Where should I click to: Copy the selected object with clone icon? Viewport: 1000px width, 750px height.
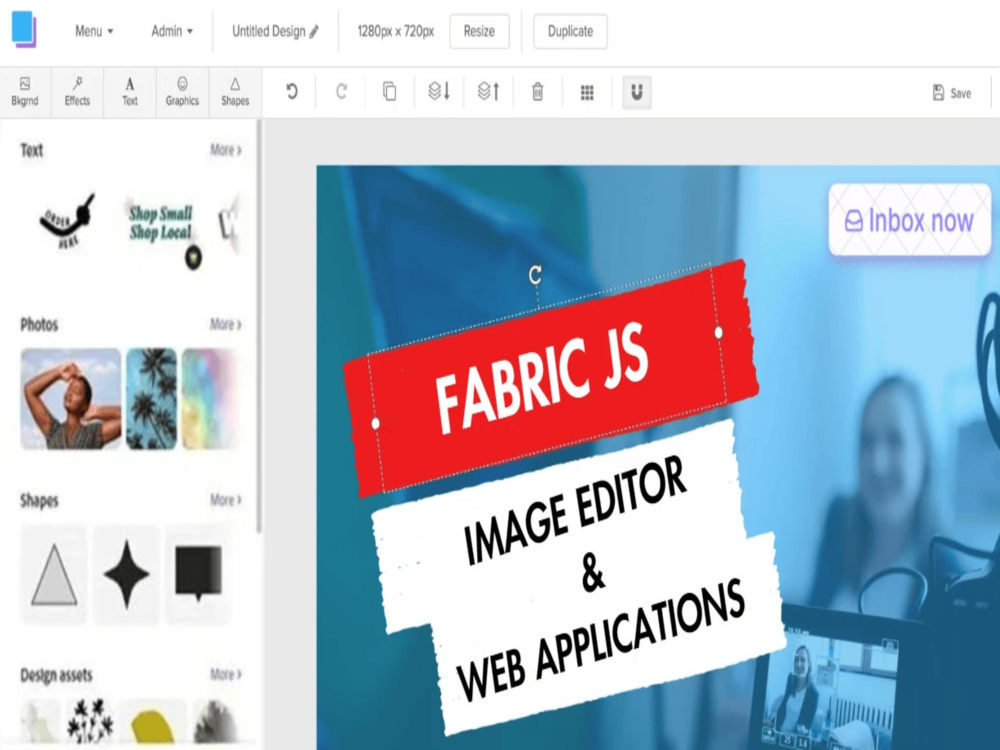coord(389,92)
